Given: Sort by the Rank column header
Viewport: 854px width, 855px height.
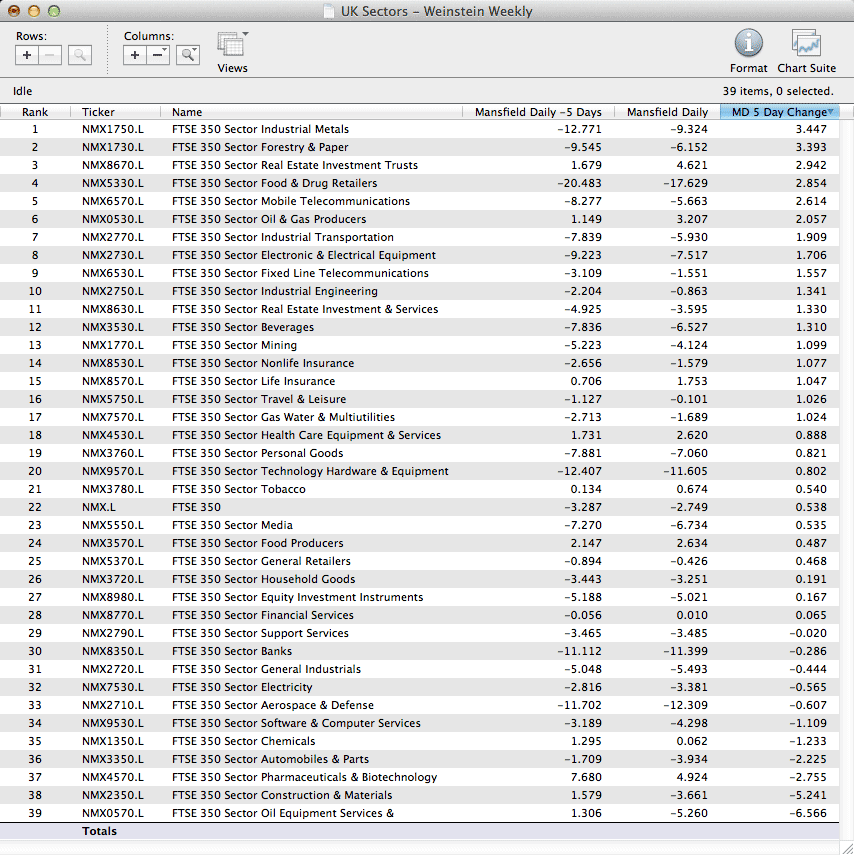Looking at the screenshot, I should (35, 112).
